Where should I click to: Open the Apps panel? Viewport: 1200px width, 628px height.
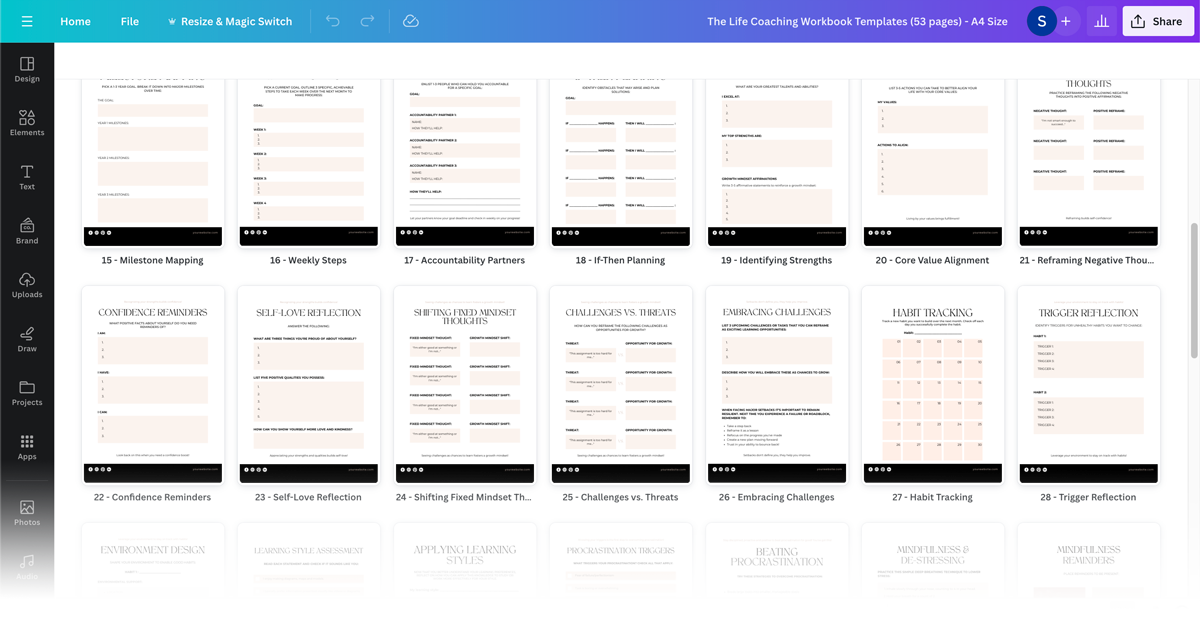[x=27, y=447]
